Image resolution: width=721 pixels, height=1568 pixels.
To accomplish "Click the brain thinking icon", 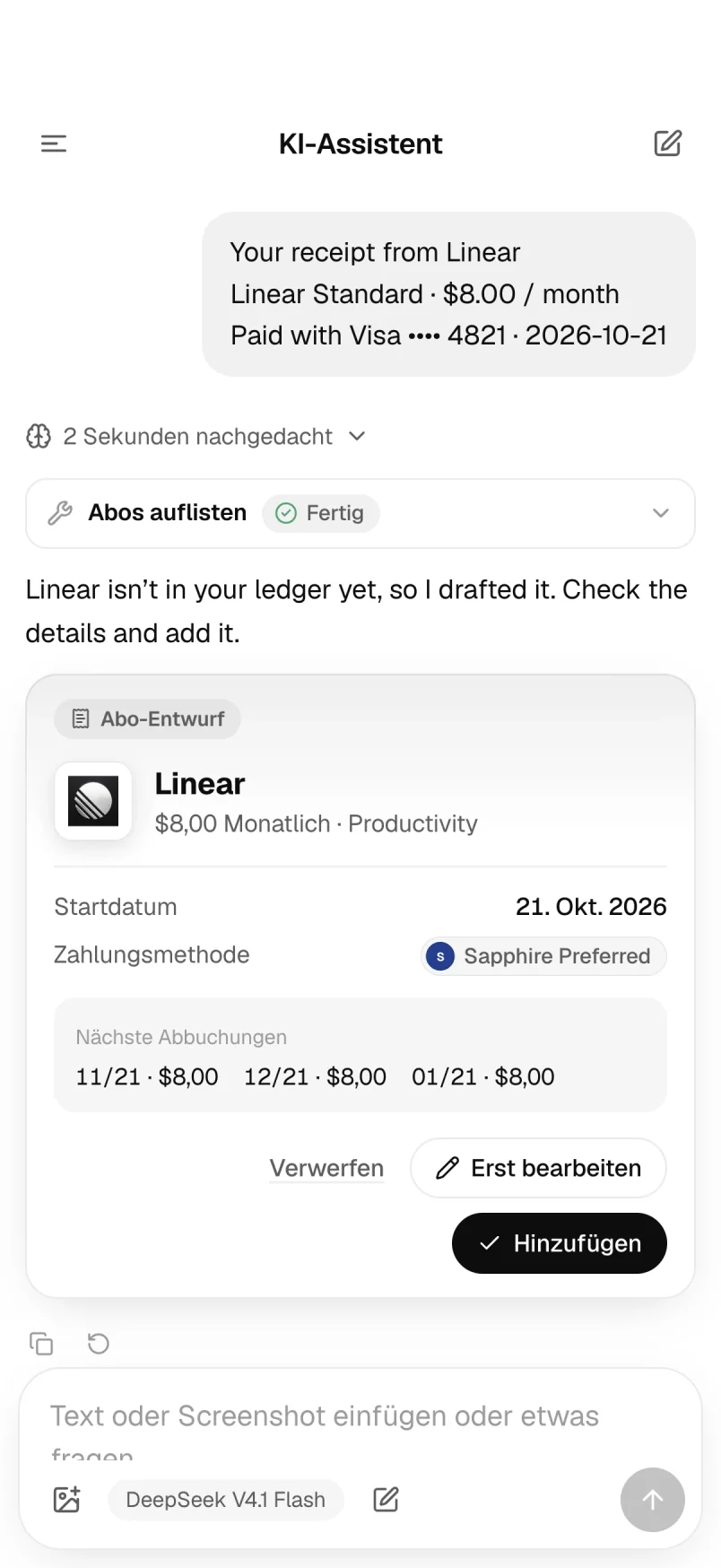I will click(39, 437).
